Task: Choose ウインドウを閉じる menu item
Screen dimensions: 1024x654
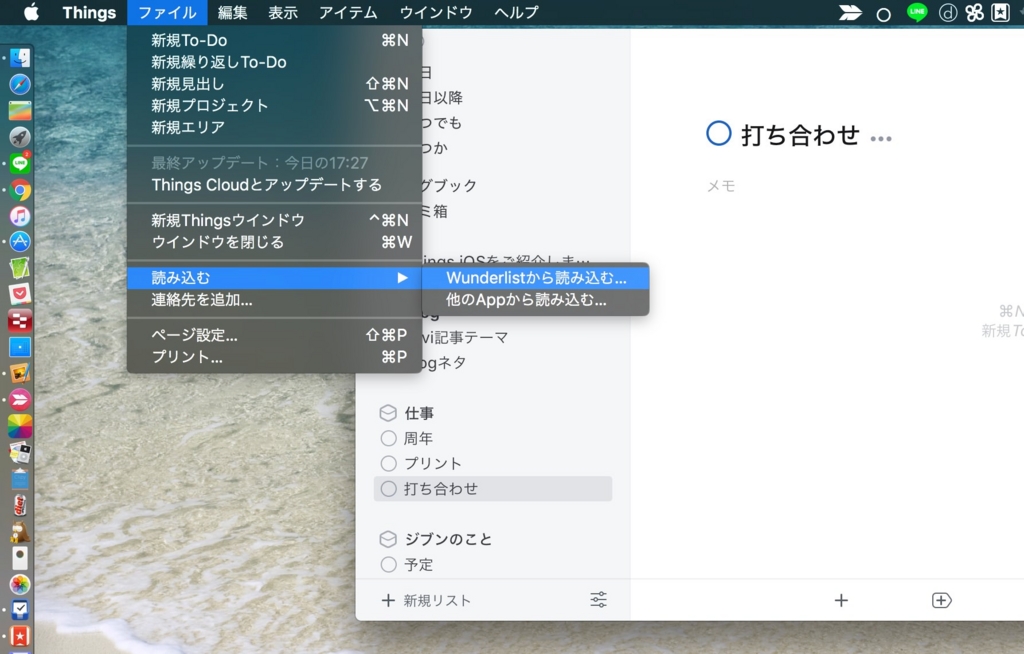Action: click(x=274, y=242)
